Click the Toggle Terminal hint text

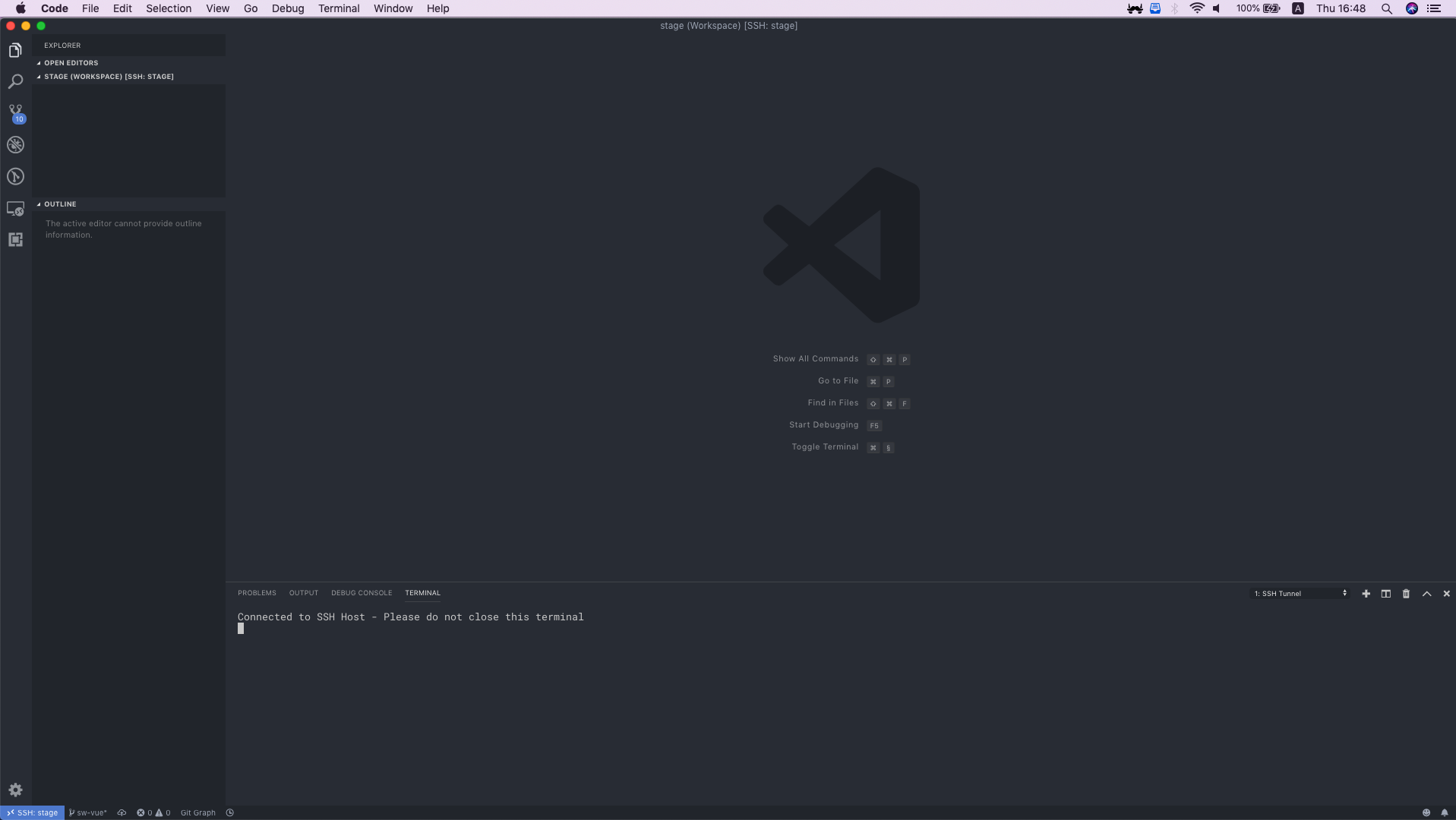coord(825,447)
